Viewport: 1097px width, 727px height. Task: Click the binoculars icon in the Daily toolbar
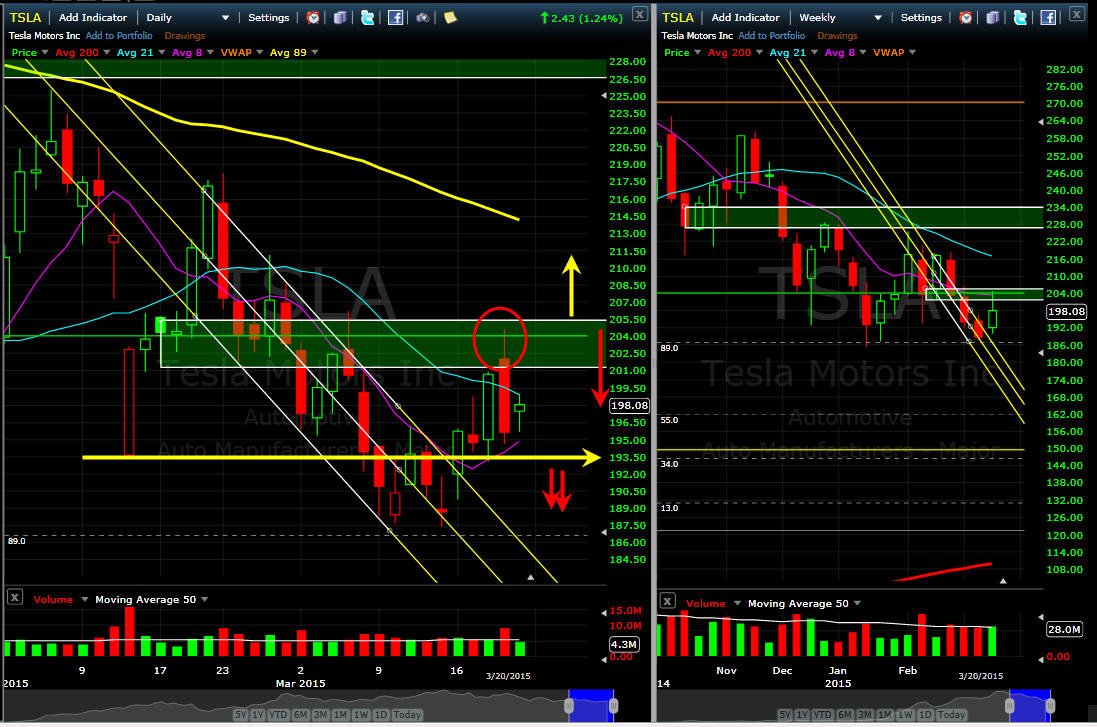coord(423,17)
